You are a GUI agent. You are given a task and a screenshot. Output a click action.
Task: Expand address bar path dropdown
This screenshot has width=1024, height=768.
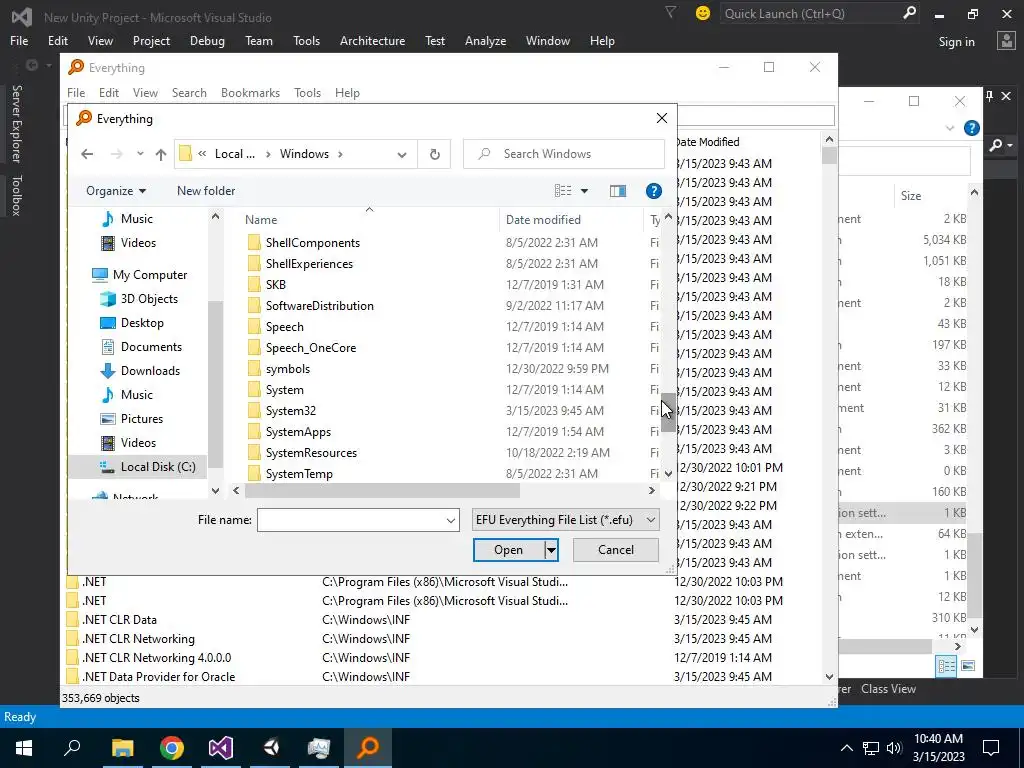tap(402, 155)
